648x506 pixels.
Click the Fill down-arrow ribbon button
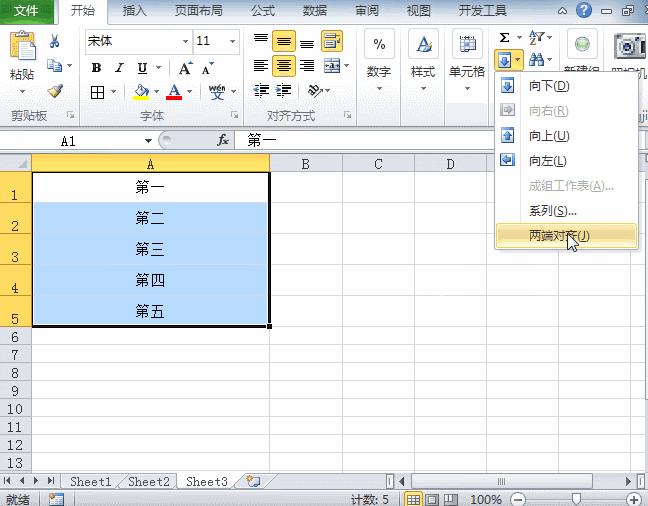pos(505,61)
